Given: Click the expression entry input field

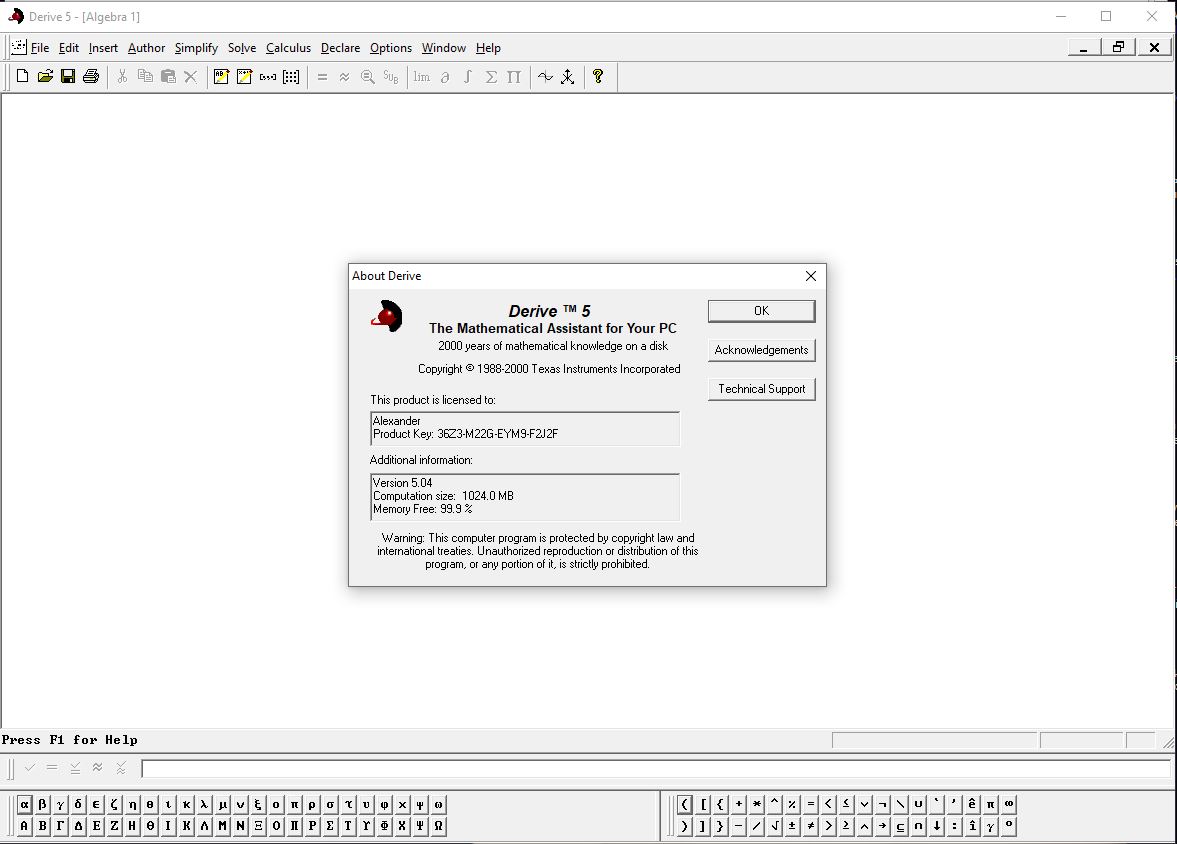Looking at the screenshot, I should click(655, 768).
